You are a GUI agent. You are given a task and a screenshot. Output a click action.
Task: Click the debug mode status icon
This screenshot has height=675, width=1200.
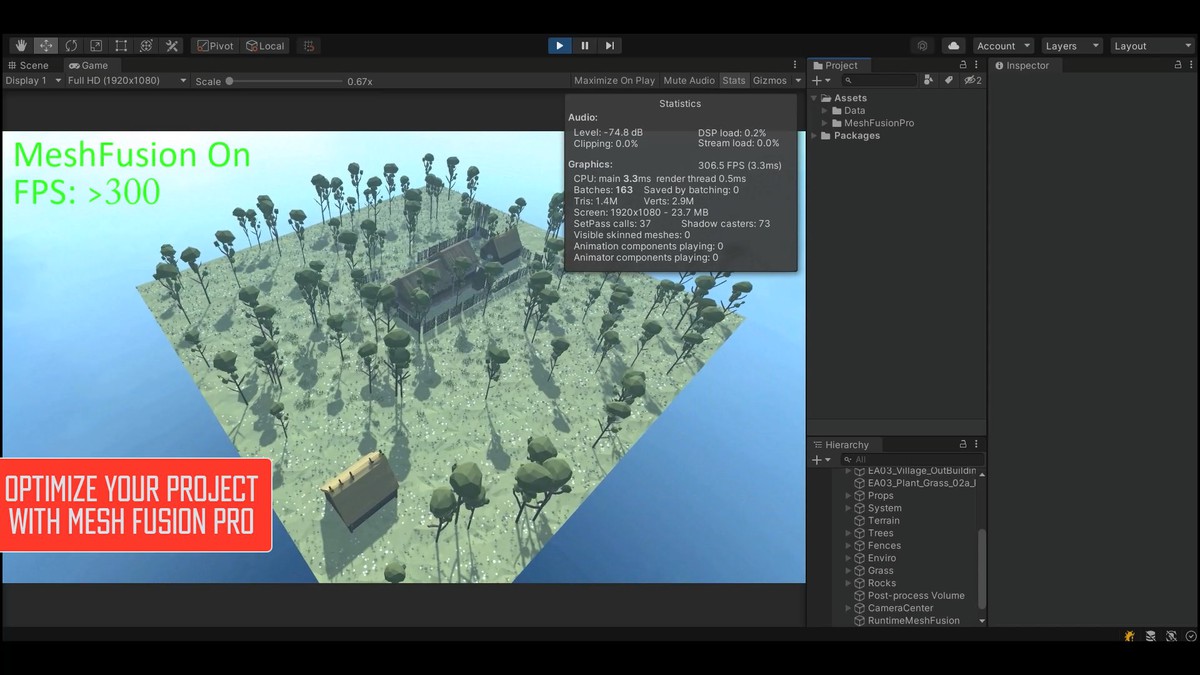tap(1171, 636)
